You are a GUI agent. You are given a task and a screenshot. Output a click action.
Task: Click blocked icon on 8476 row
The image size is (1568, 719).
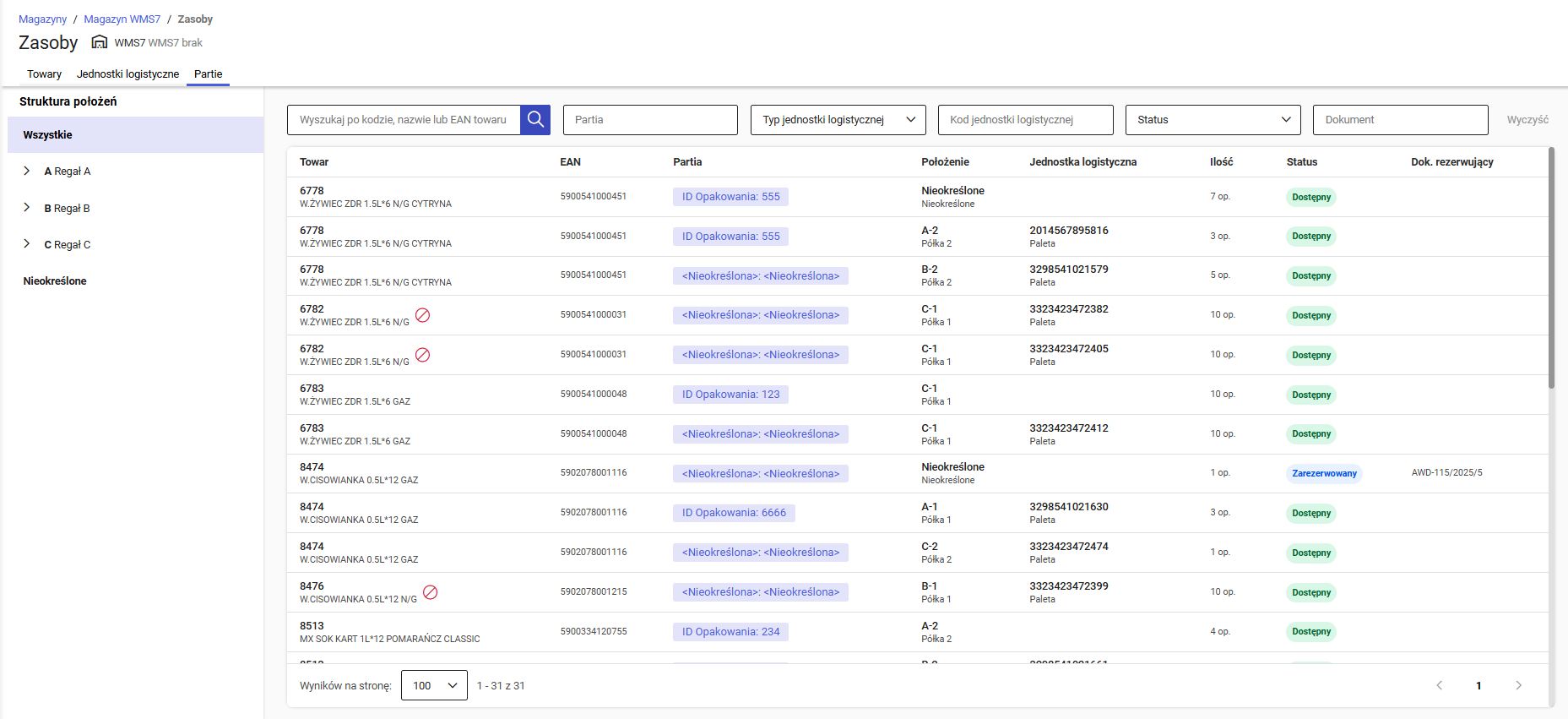click(x=430, y=592)
